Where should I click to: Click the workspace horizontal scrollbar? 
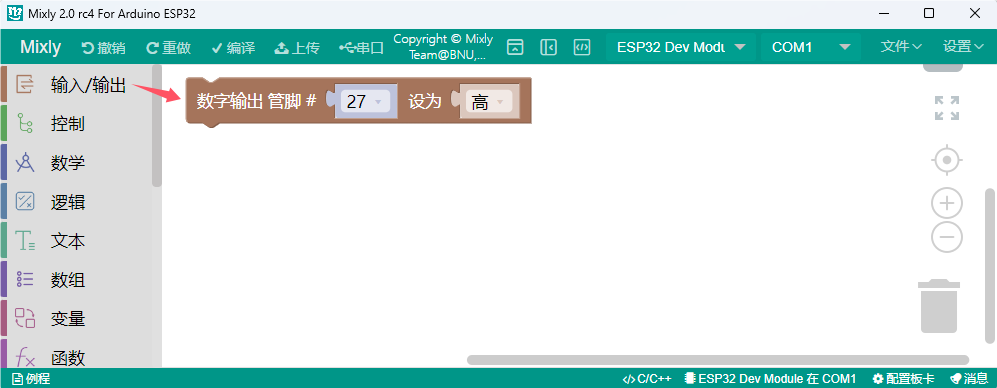coord(718,360)
